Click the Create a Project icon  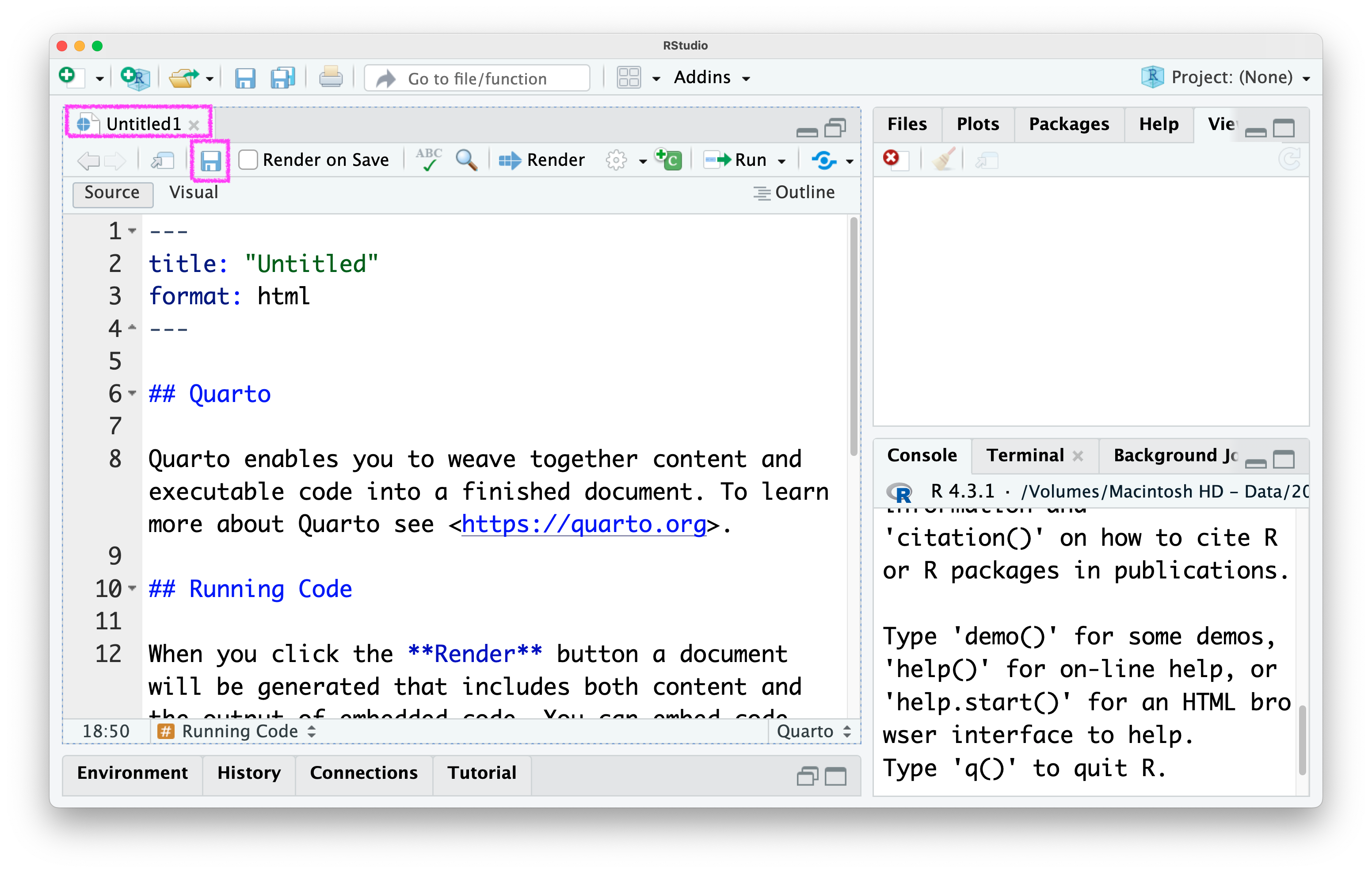click(x=135, y=77)
